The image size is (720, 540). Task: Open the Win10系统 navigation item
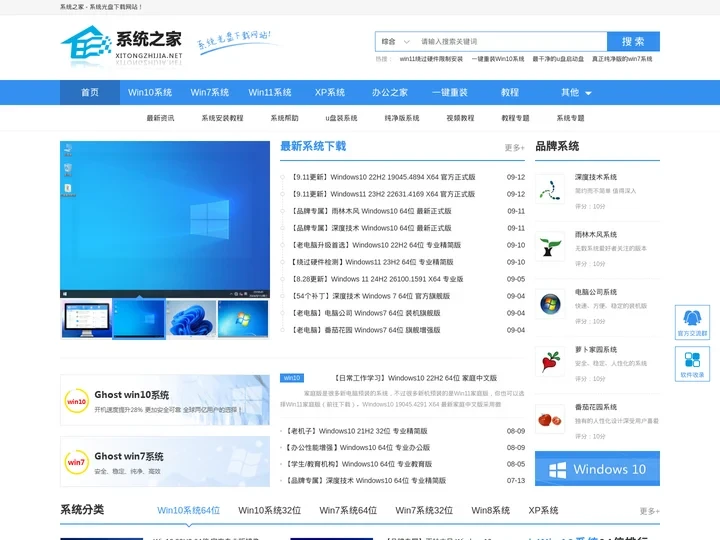point(150,92)
